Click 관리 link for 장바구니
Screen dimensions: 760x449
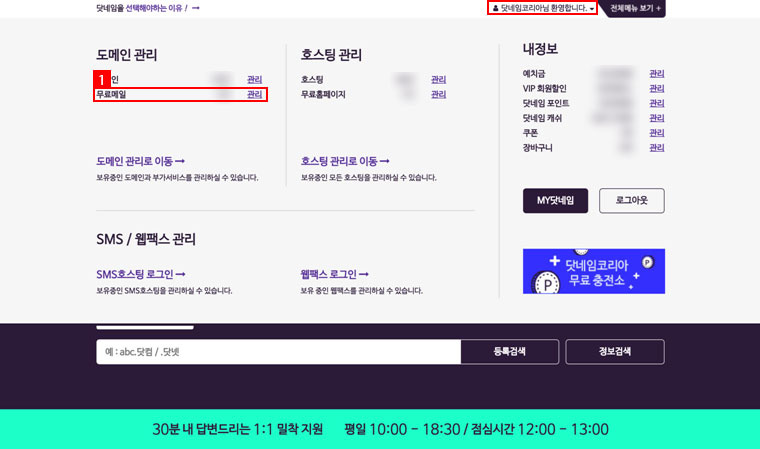pos(656,148)
